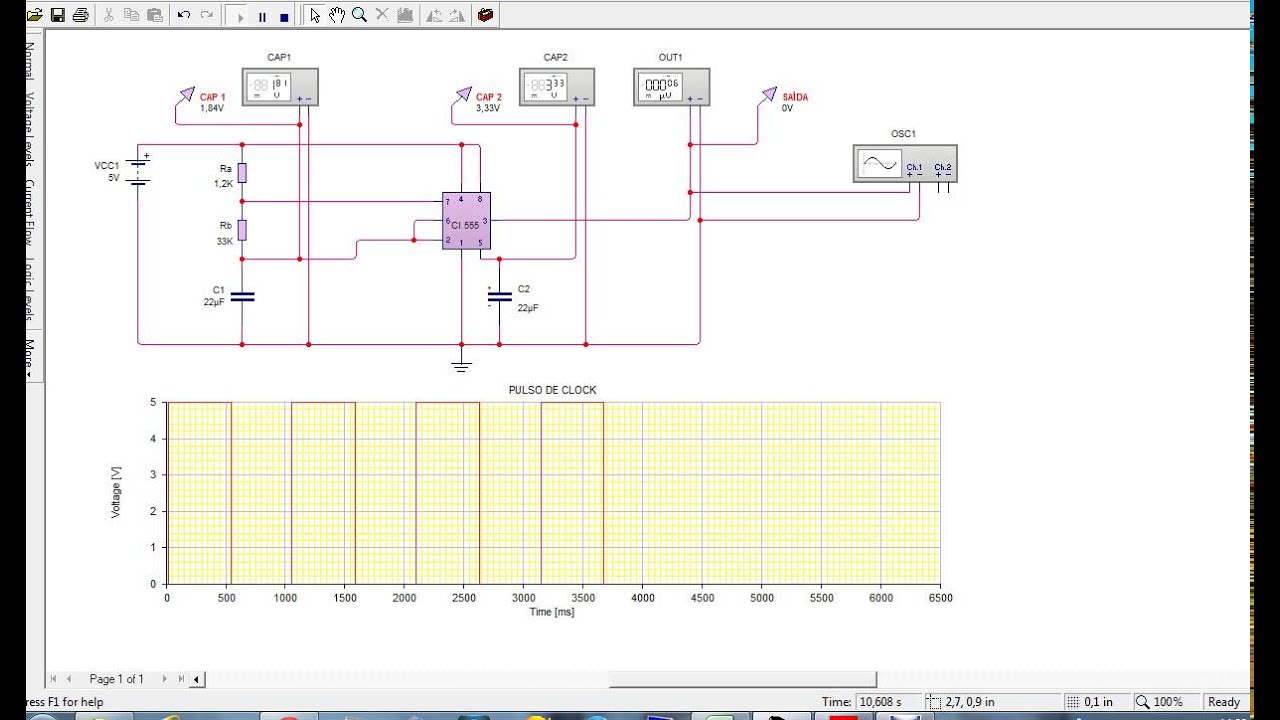Select resistor Ra 1,2K
This screenshot has height=720, width=1280.
pyautogui.click(x=242, y=173)
